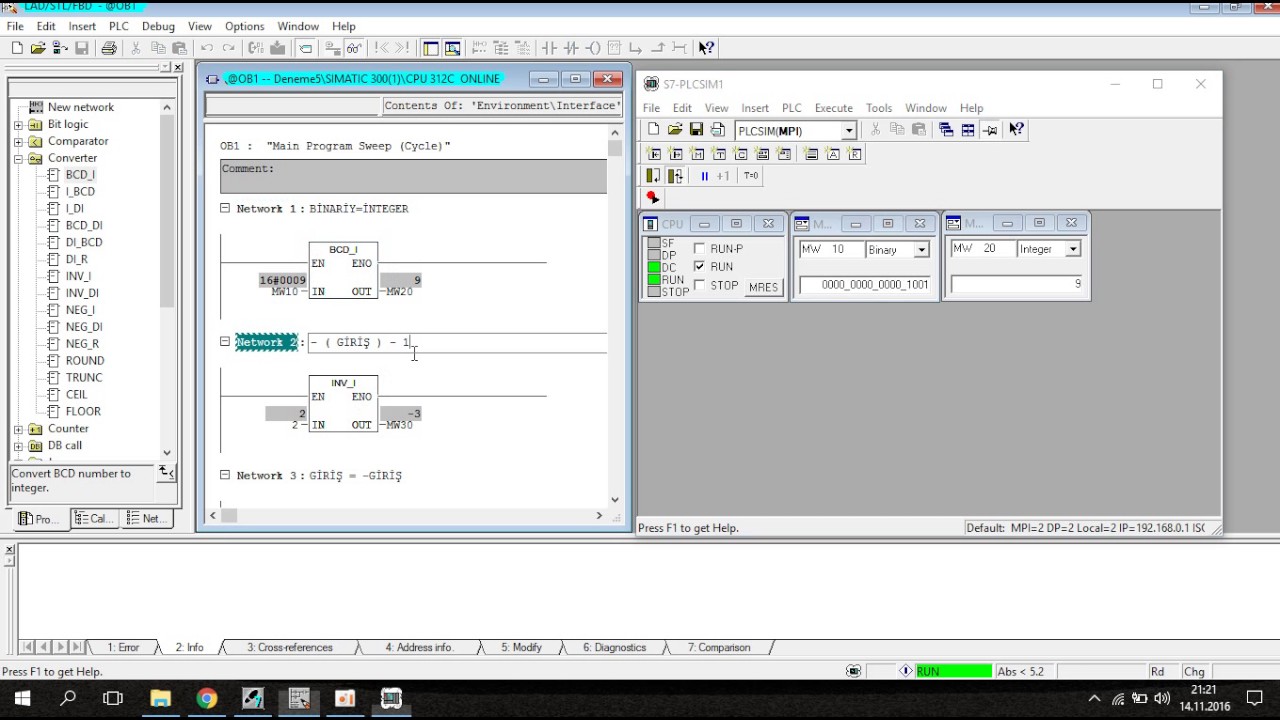1280x720 pixels.
Task: Click the Pause simulation icon in PLCSIM
Action: click(704, 176)
